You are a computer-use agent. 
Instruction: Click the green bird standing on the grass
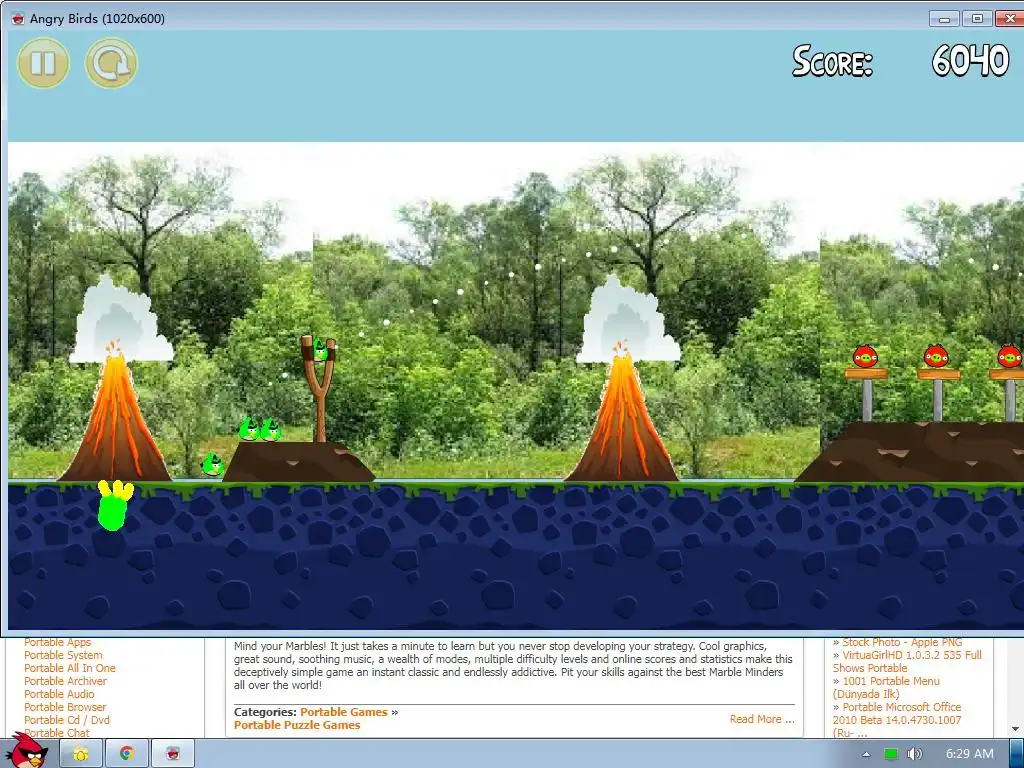point(212,464)
